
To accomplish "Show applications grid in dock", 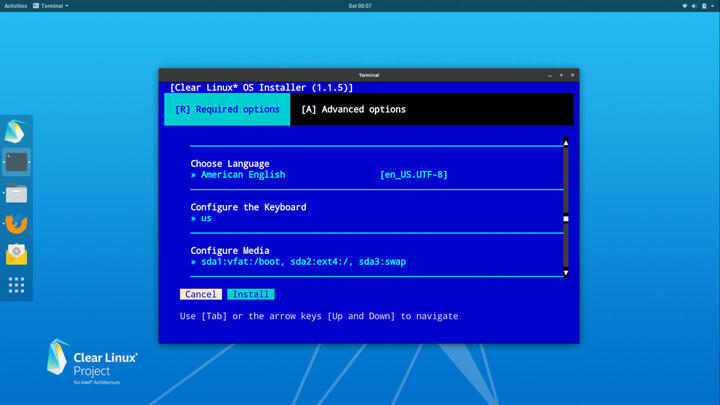I will click(17, 285).
